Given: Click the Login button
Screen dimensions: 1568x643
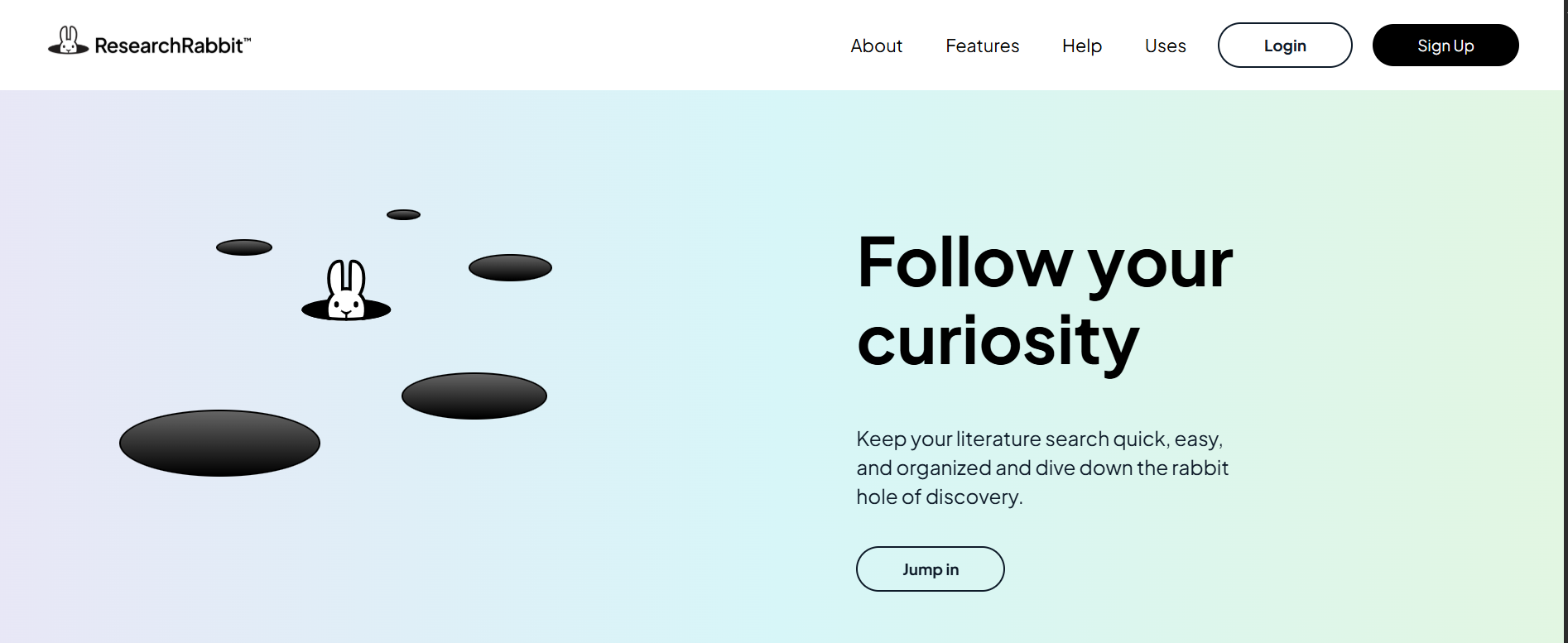Looking at the screenshot, I should pyautogui.click(x=1285, y=46).
